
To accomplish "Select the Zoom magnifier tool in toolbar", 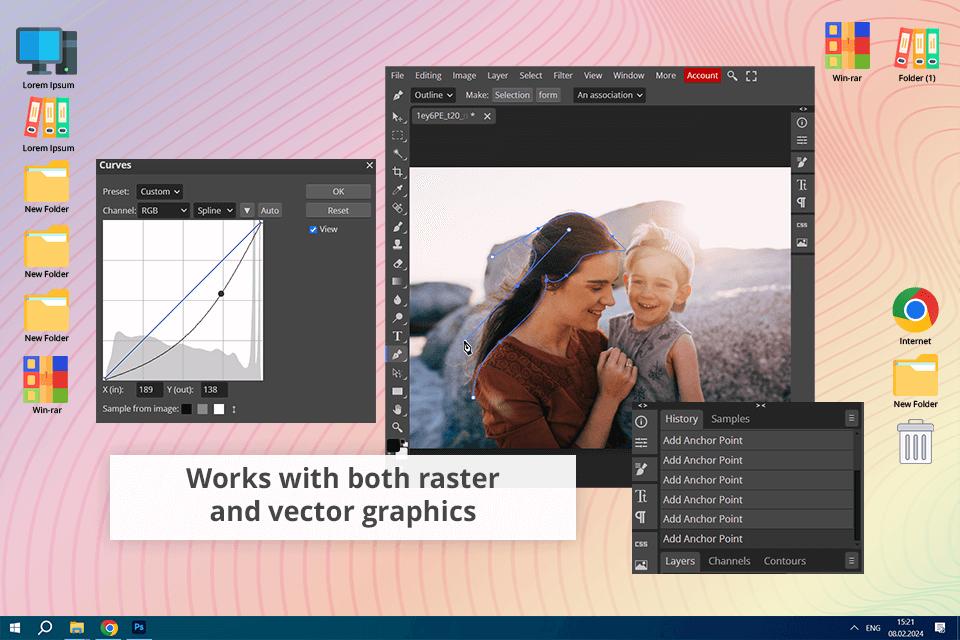I will pyautogui.click(x=397, y=427).
